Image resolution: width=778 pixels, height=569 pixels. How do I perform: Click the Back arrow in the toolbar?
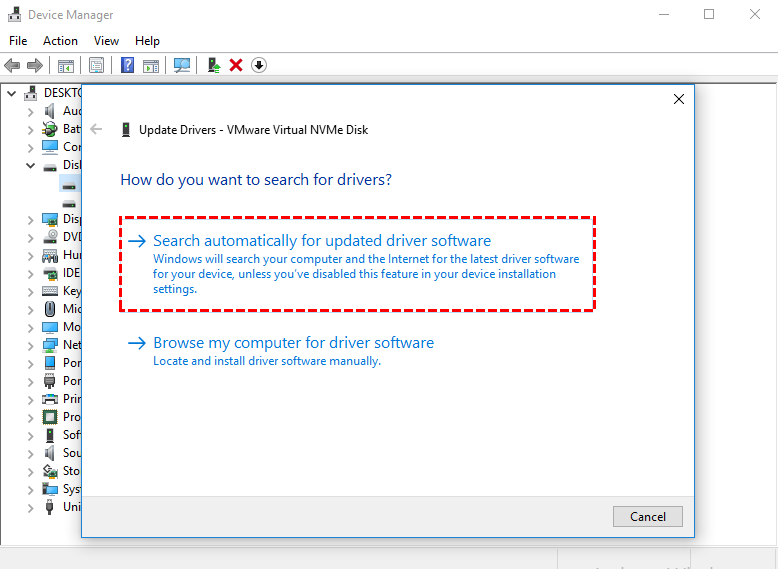[12, 66]
